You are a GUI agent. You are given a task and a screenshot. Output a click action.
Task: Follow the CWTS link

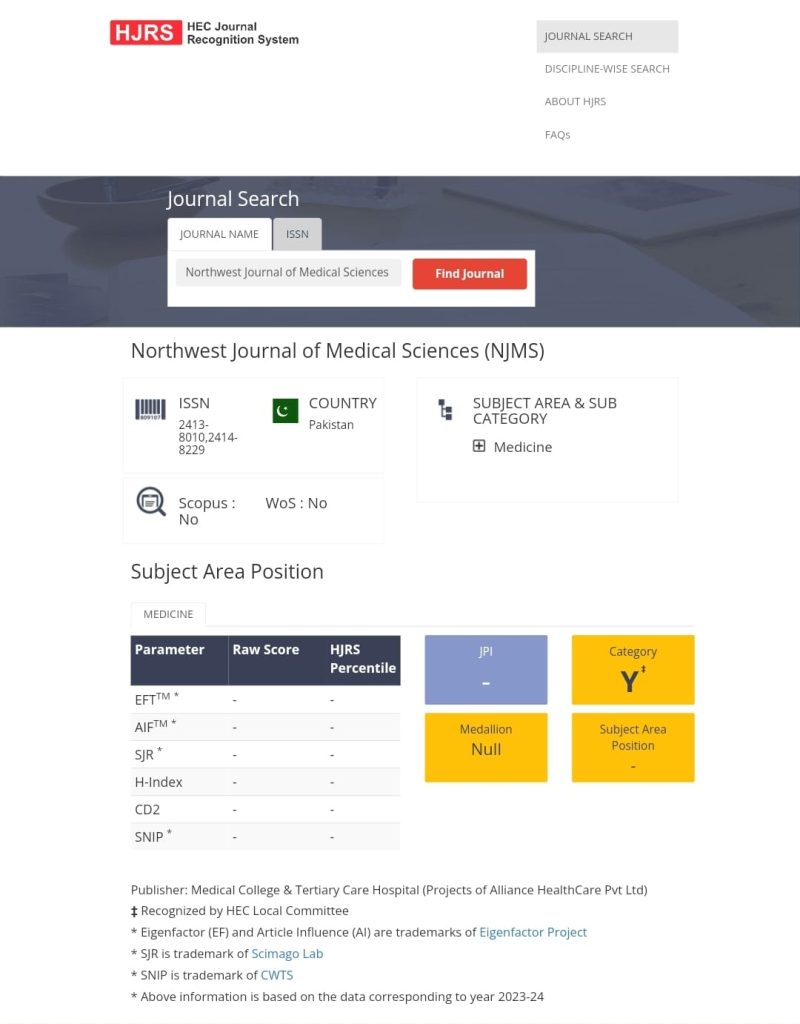click(276, 975)
